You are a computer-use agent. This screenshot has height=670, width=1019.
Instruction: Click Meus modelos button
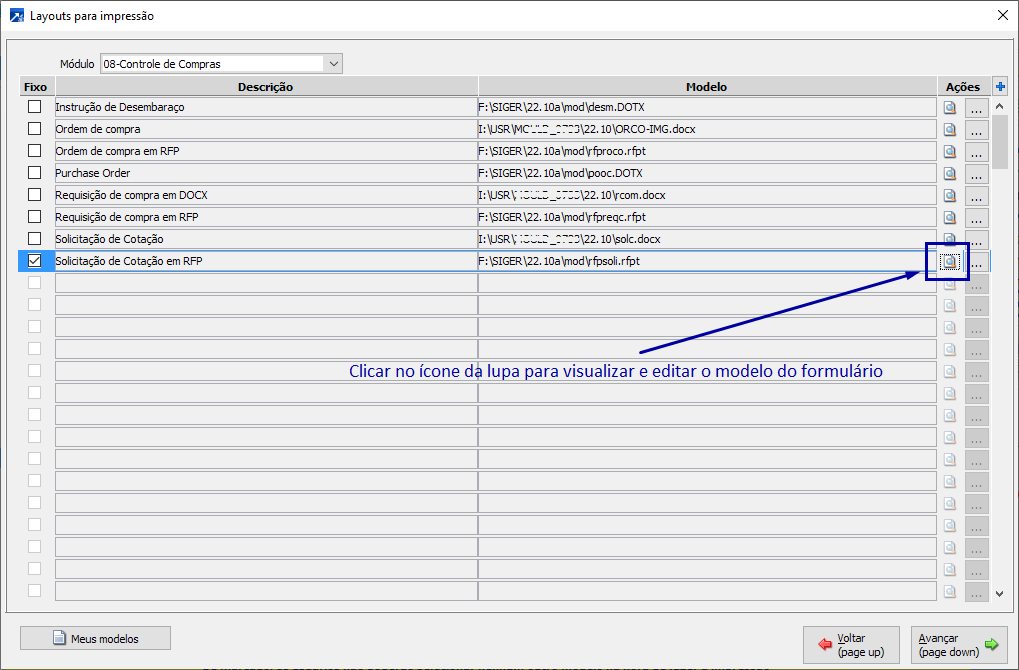pos(96,638)
